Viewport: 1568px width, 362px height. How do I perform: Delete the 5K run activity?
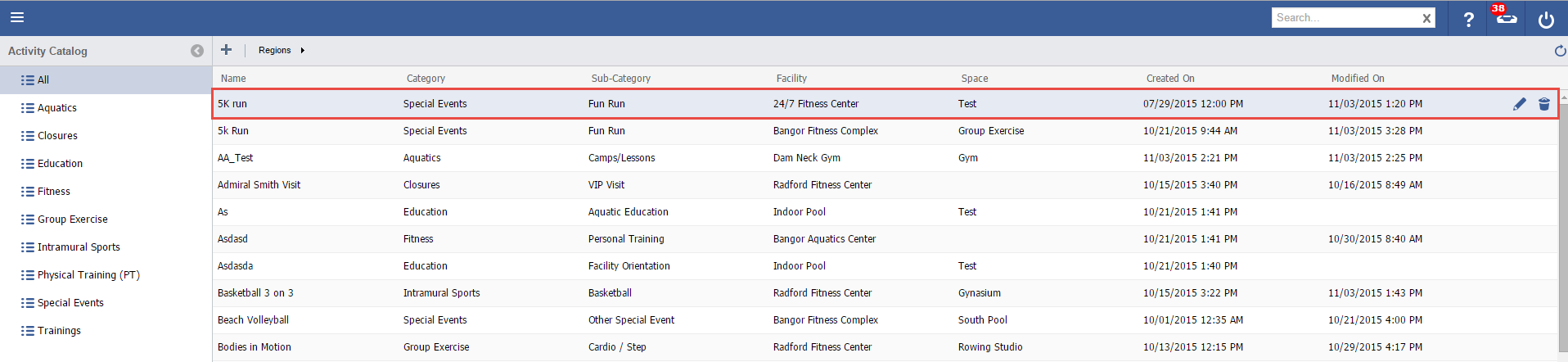point(1544,104)
